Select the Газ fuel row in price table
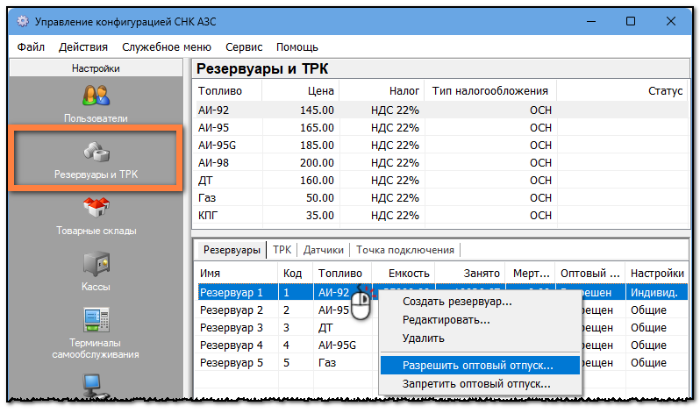This screenshot has width=700, height=413. 442,197
